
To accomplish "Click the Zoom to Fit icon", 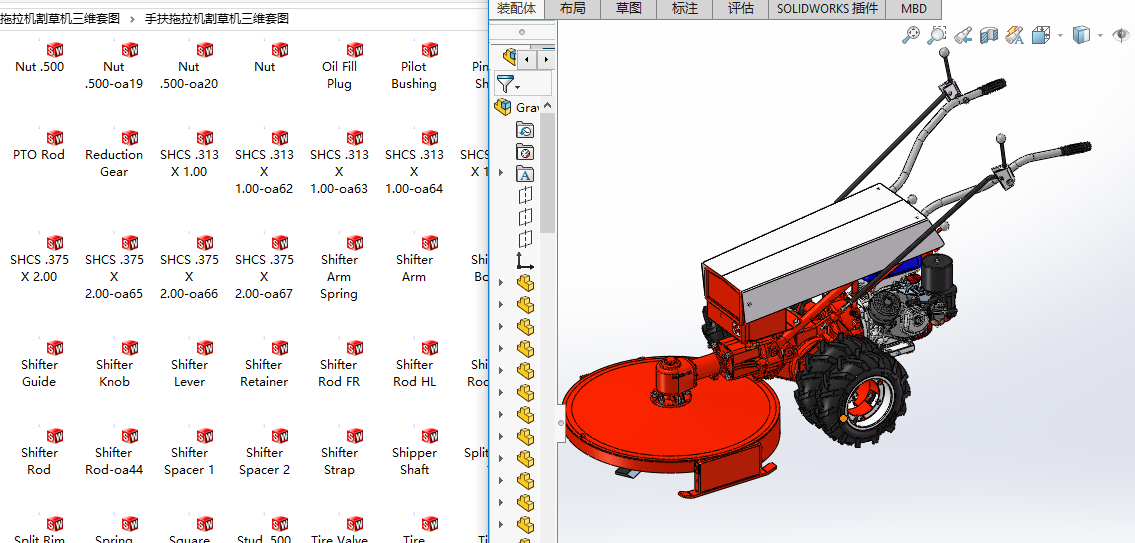I will click(x=911, y=35).
